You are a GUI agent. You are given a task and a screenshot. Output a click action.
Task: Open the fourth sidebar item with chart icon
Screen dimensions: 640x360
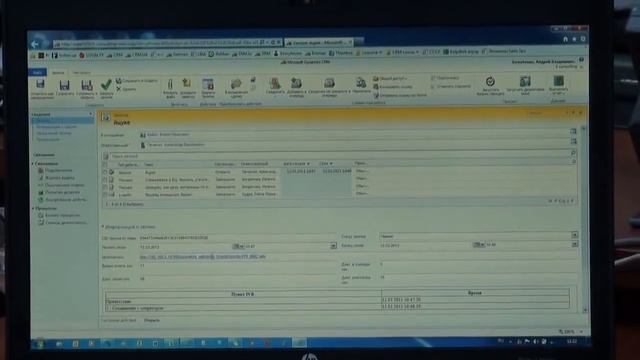click(59, 192)
